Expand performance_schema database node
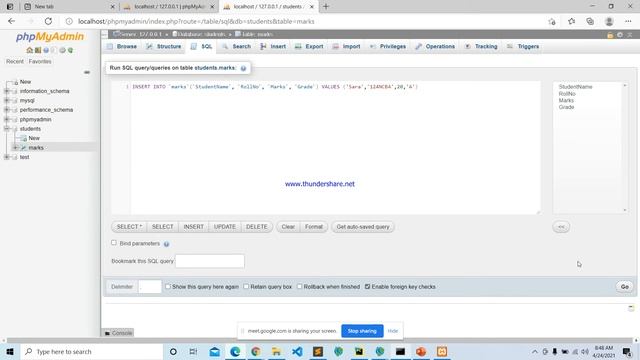The image size is (640, 360). 7,110
